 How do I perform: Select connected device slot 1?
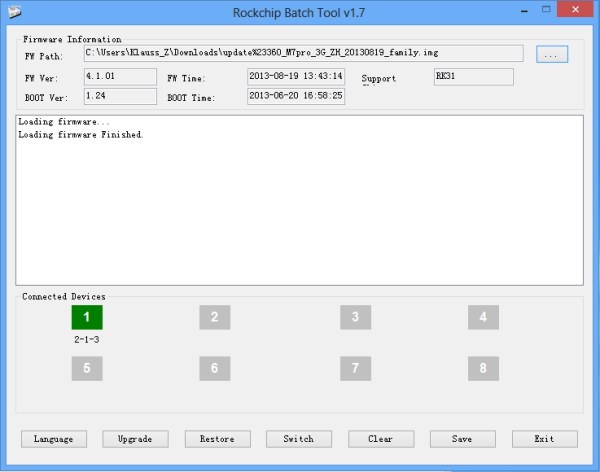tap(87, 317)
